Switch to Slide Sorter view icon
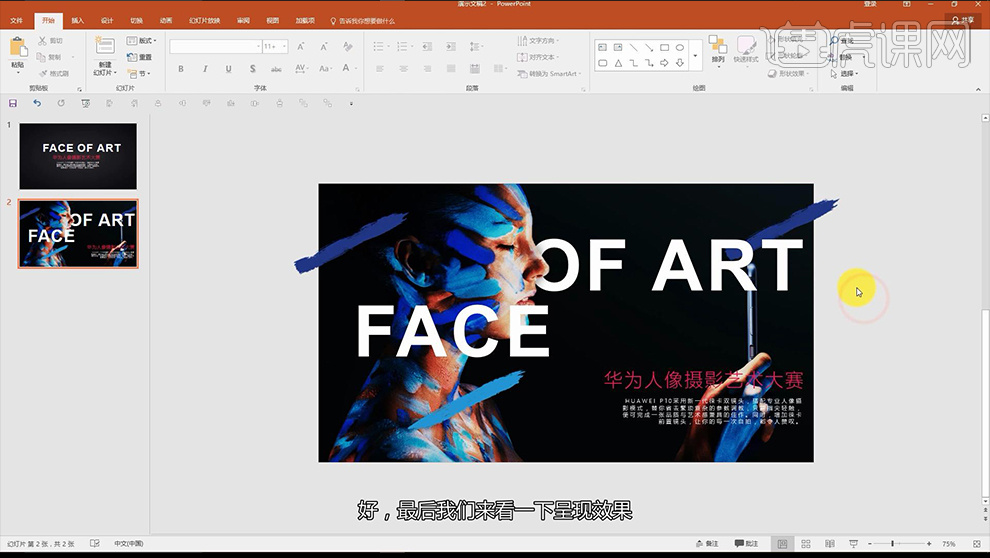990x558 pixels. pyautogui.click(x=806, y=543)
